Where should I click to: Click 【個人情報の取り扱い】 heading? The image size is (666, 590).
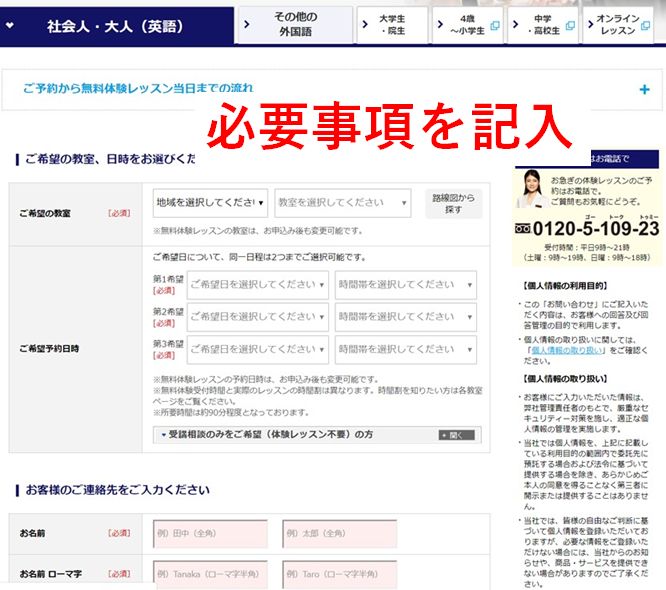click(565, 378)
